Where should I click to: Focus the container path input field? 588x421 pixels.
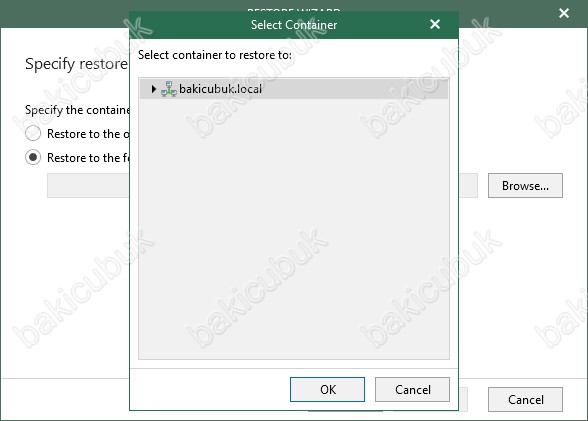88,186
